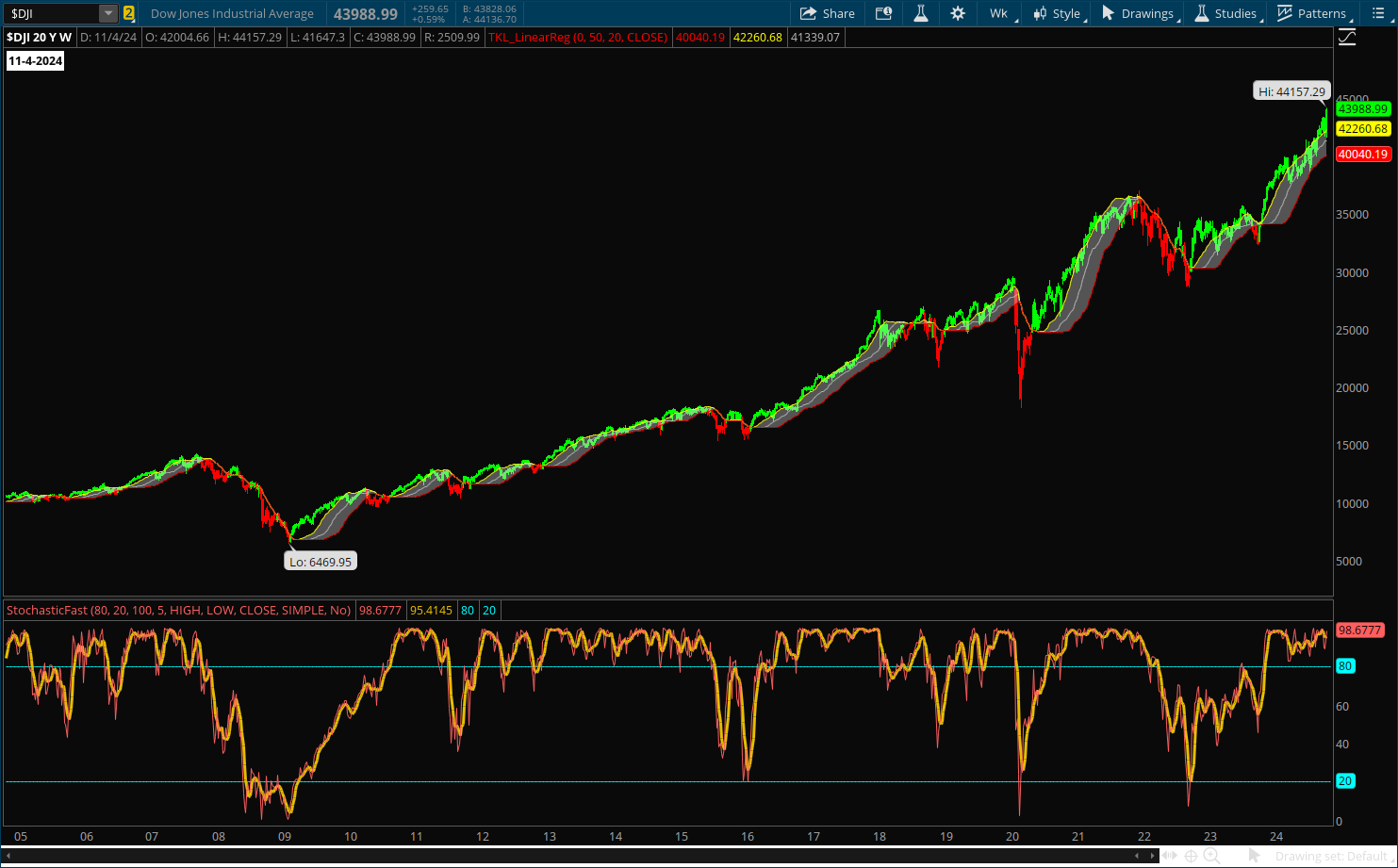Image resolution: width=1398 pixels, height=868 pixels.
Task: Click the Lo: 6469.95 price bubble
Action: tap(321, 562)
